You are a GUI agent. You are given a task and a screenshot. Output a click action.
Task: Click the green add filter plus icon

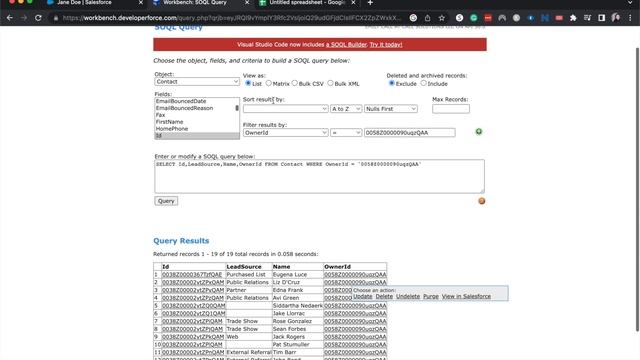479,131
